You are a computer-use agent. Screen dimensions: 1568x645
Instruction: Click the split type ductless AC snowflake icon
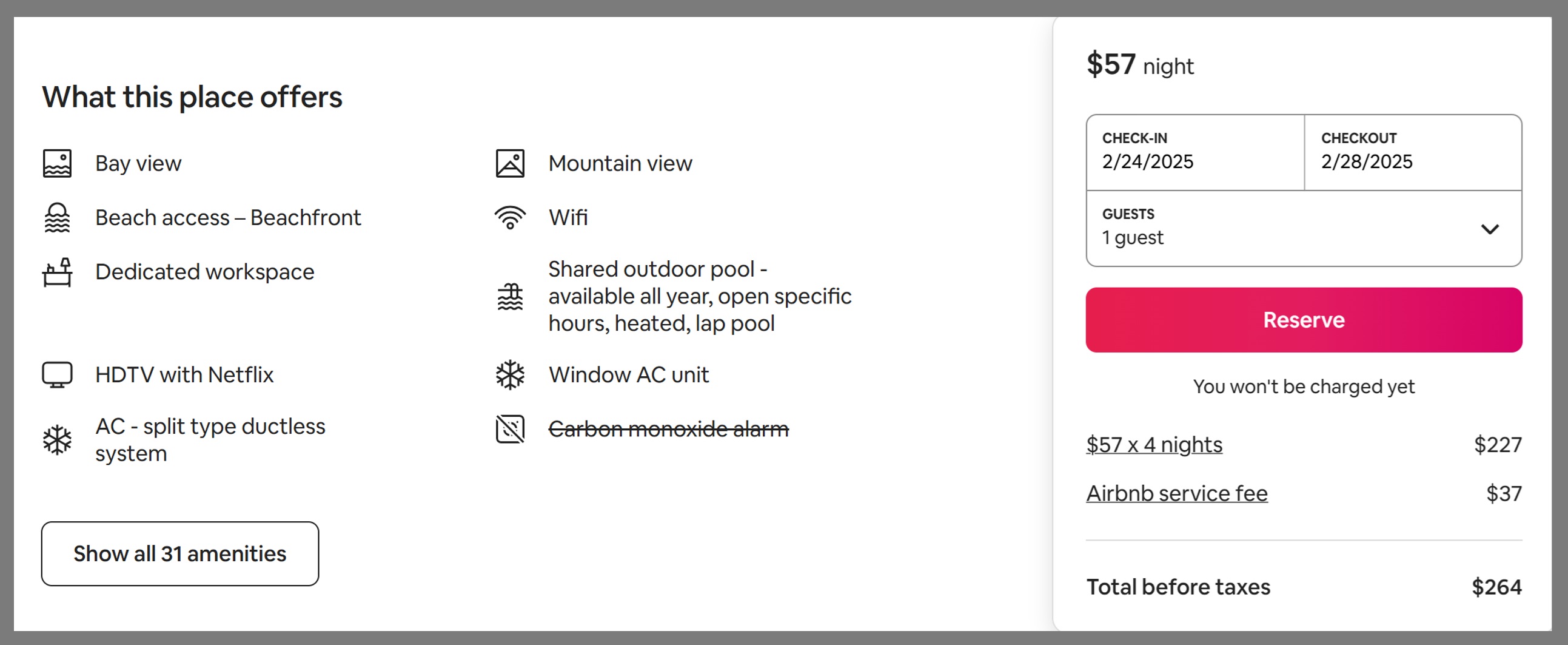(57, 440)
